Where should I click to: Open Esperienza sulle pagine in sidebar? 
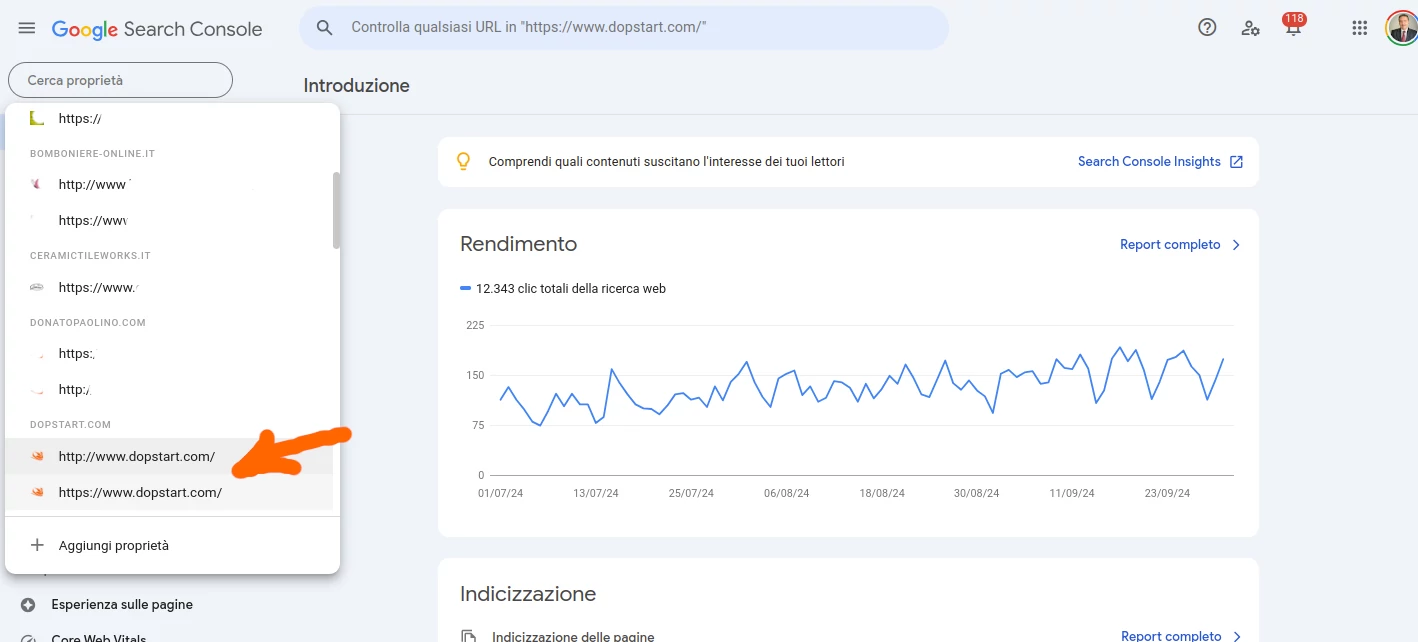click(x=122, y=605)
